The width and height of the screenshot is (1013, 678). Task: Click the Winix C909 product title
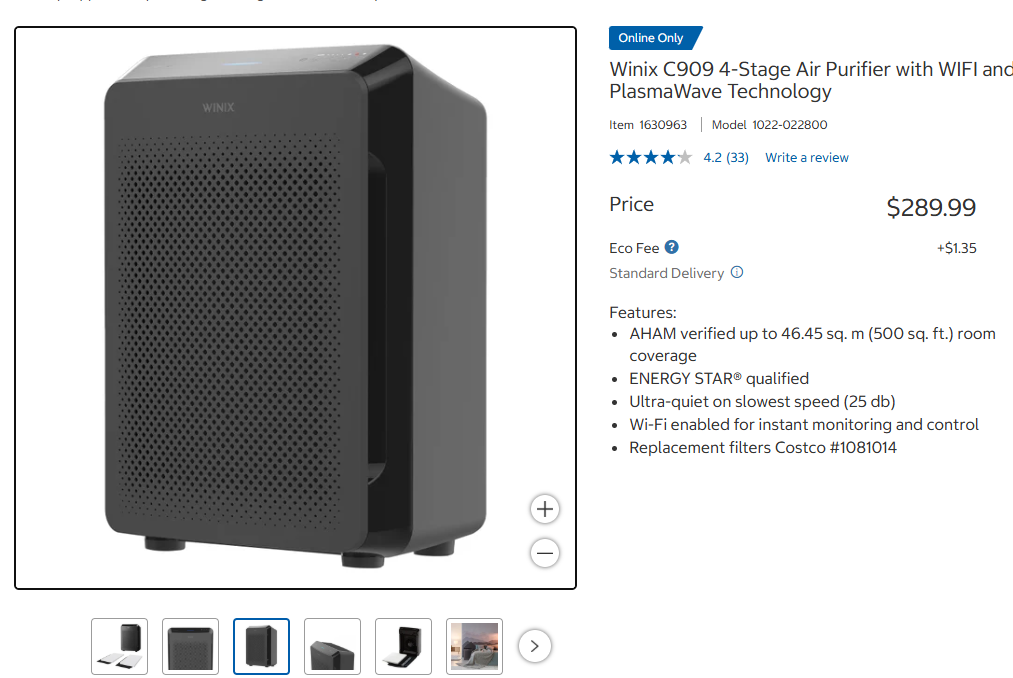(811, 80)
